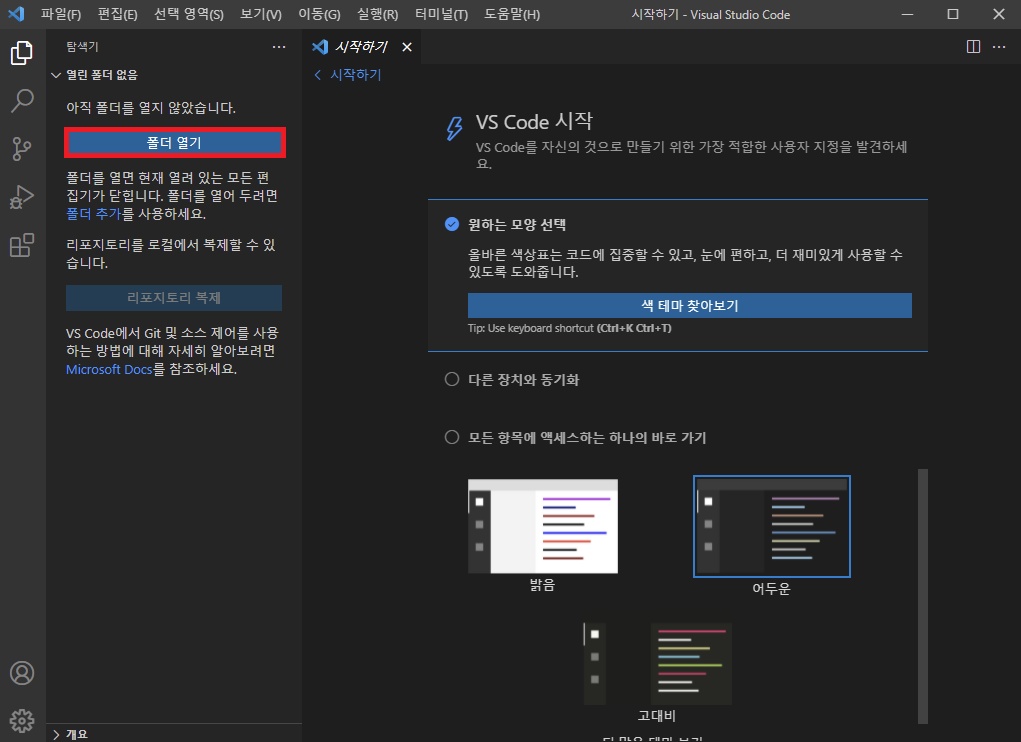Click the walkthrough vertical scrollbar
The height and width of the screenshot is (742, 1021).
coord(923,596)
